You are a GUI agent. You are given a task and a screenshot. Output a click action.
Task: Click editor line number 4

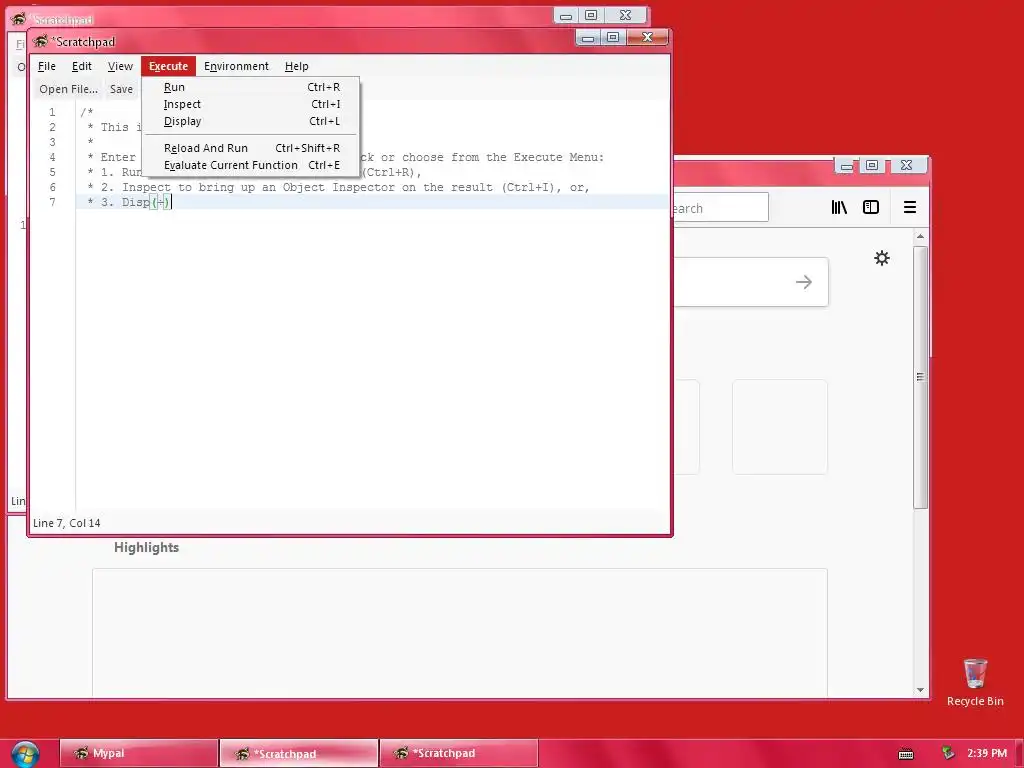(52, 157)
